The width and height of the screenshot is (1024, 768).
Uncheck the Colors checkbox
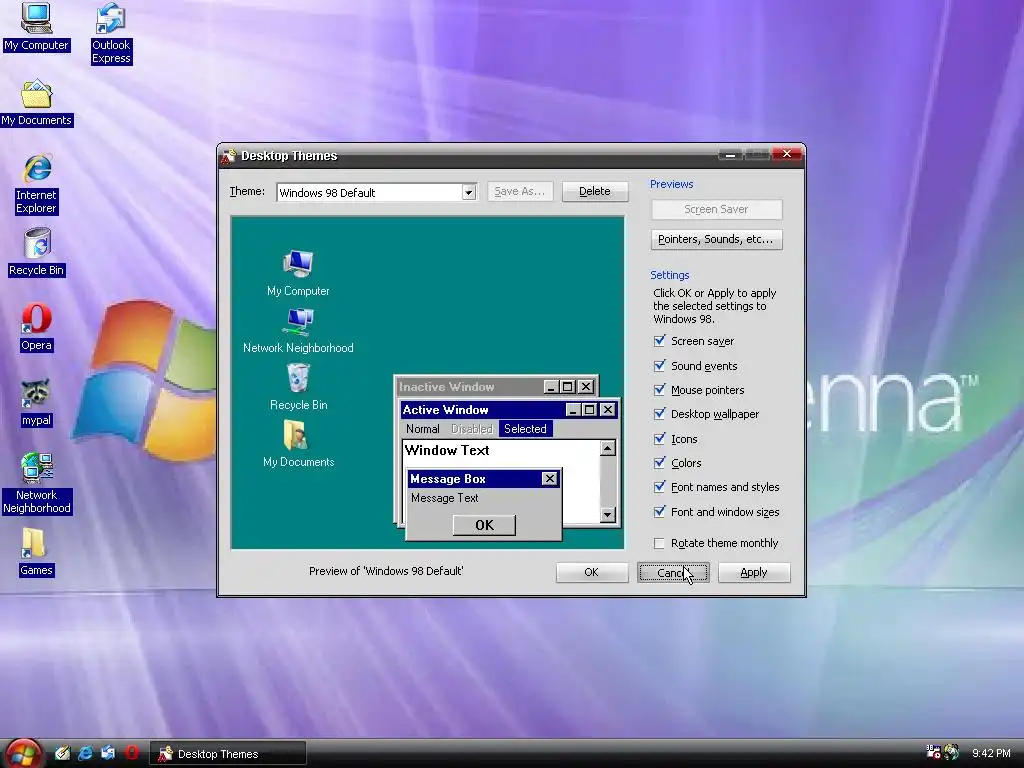click(660, 463)
